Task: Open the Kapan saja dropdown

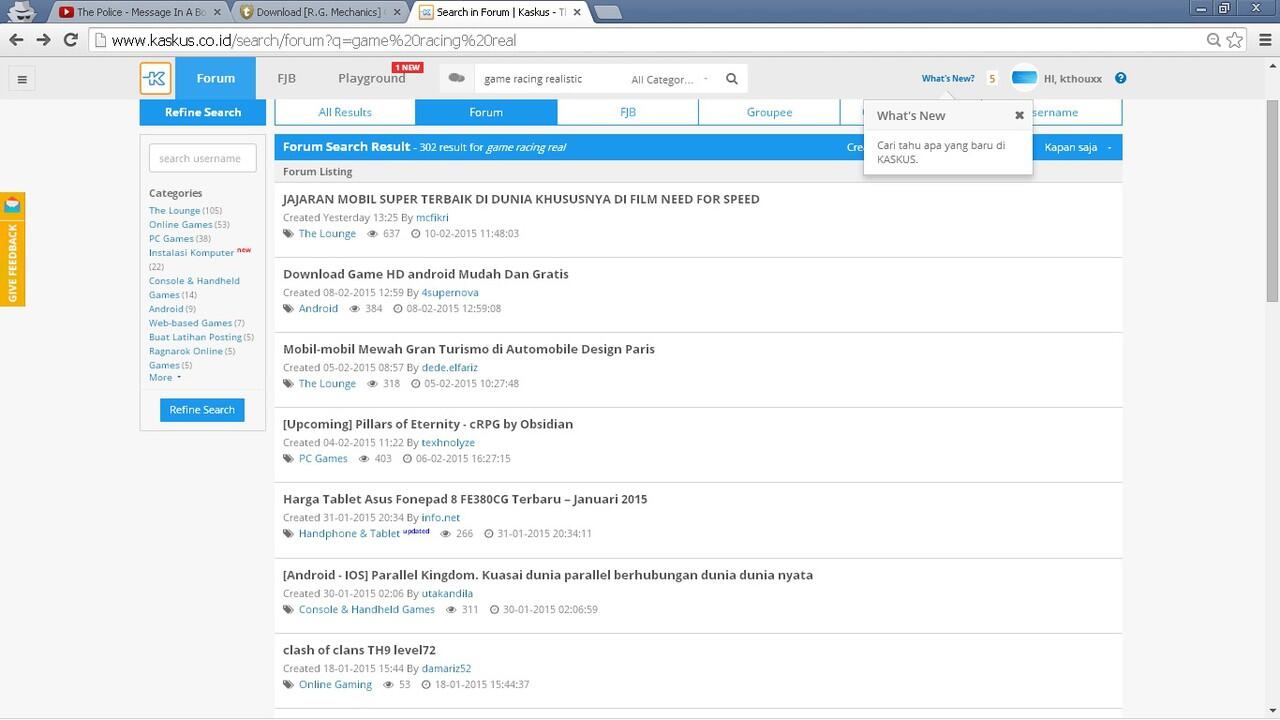Action: tap(1078, 147)
